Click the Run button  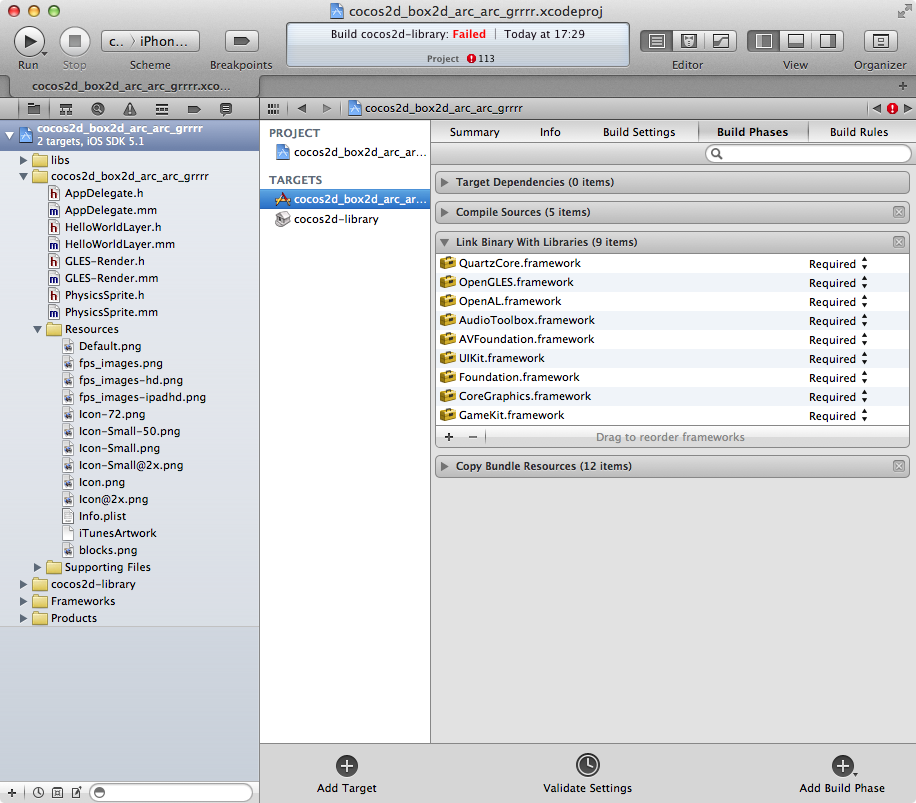coord(29,41)
